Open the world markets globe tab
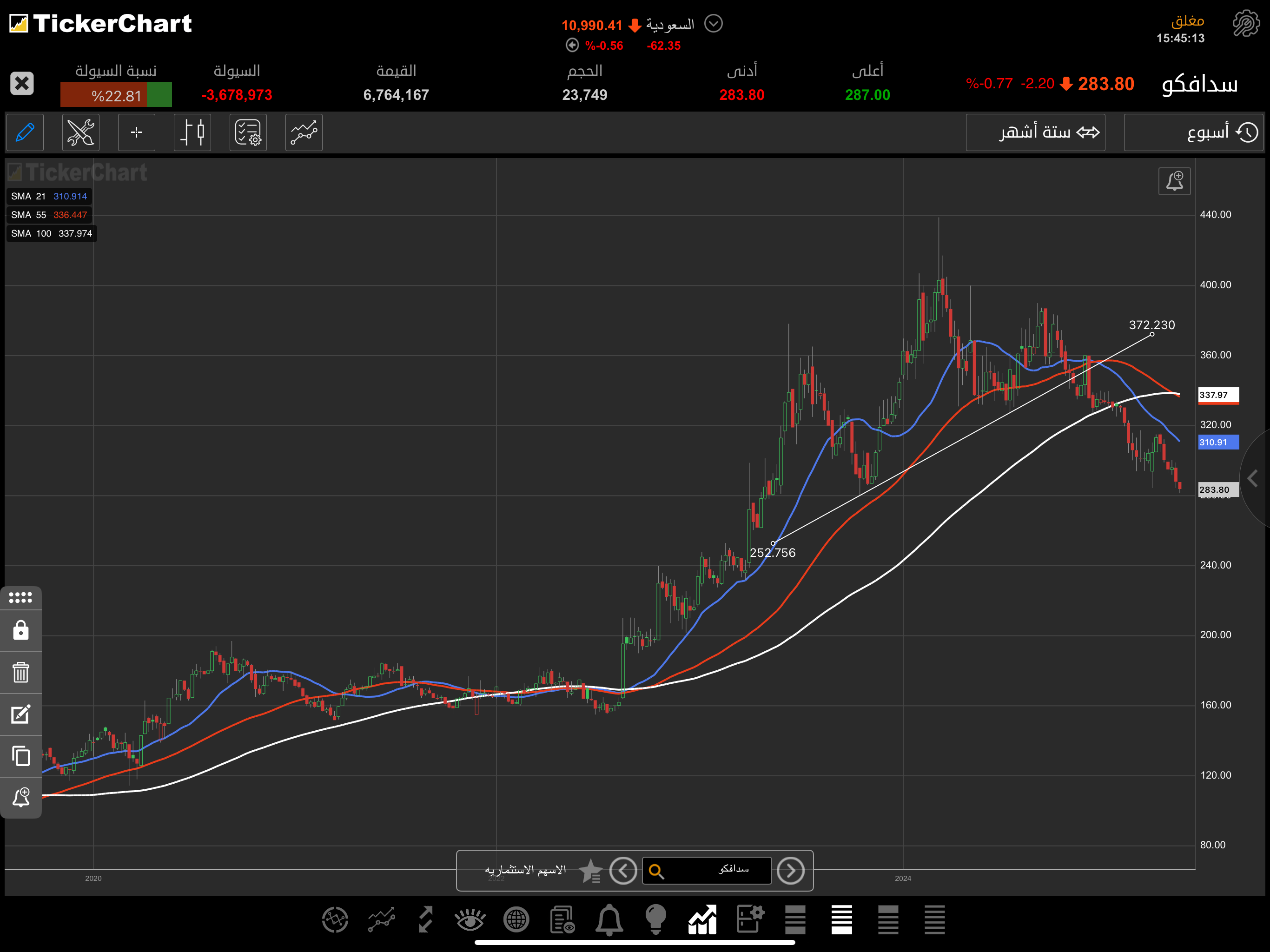 pos(516,920)
